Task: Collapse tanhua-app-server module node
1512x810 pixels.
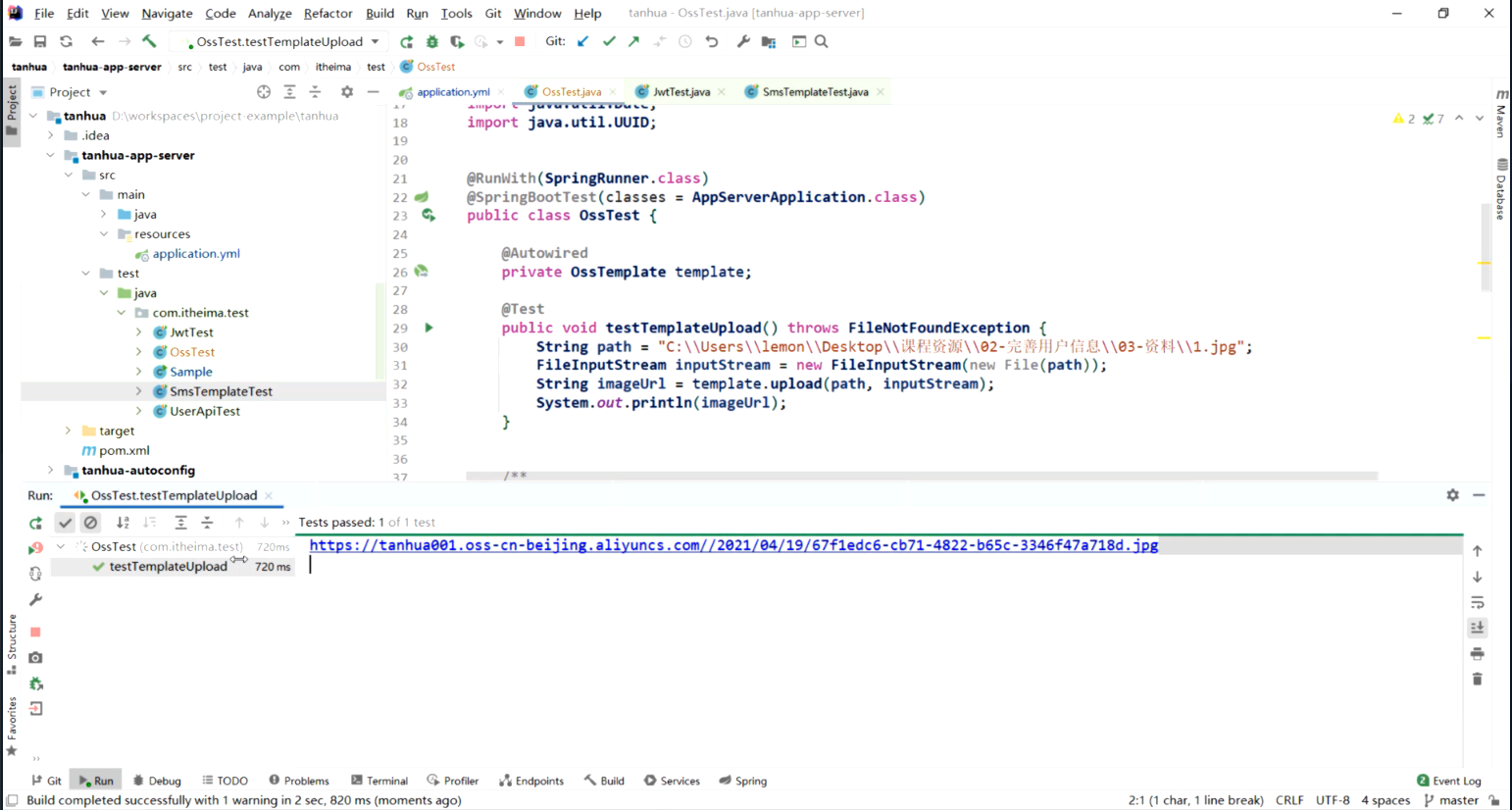Action: click(x=50, y=155)
